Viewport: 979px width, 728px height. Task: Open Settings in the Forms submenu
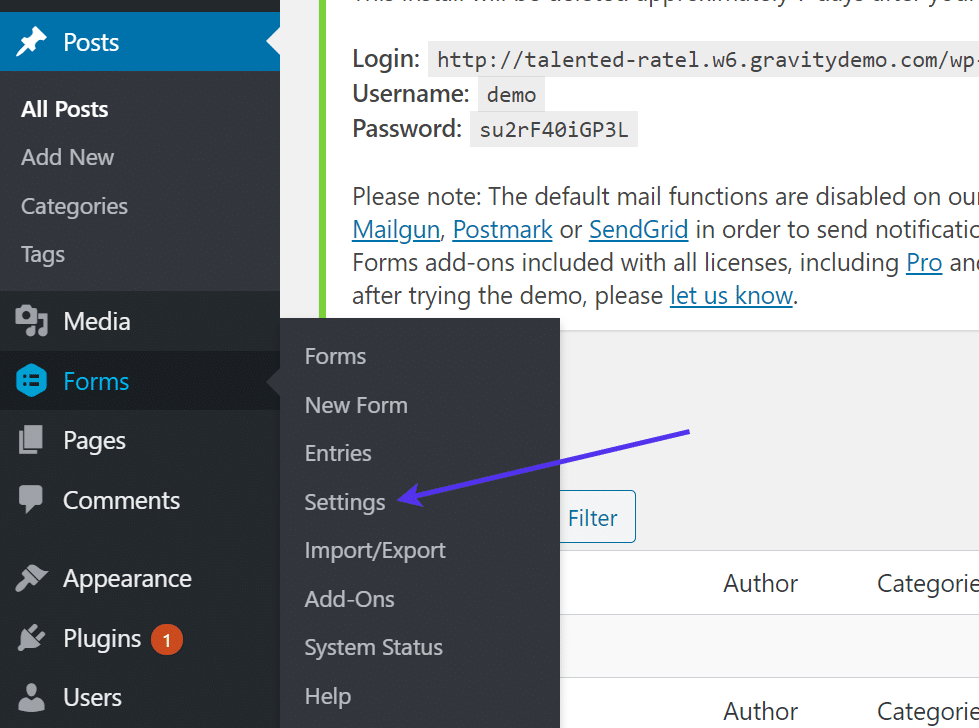[x=345, y=502]
